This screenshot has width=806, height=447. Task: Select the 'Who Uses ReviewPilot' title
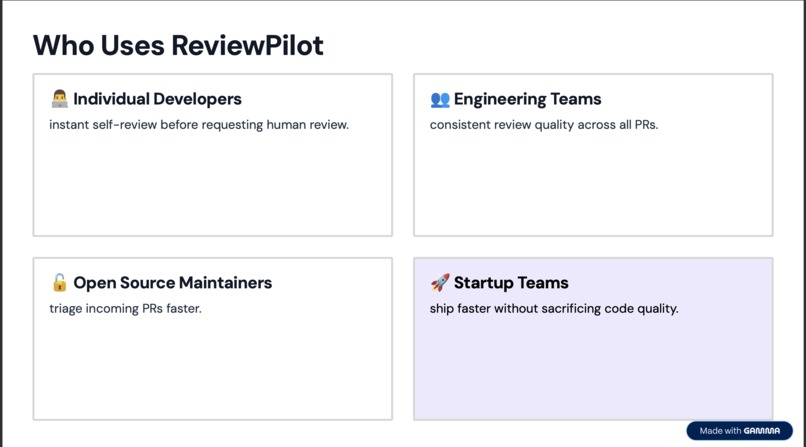coord(178,45)
